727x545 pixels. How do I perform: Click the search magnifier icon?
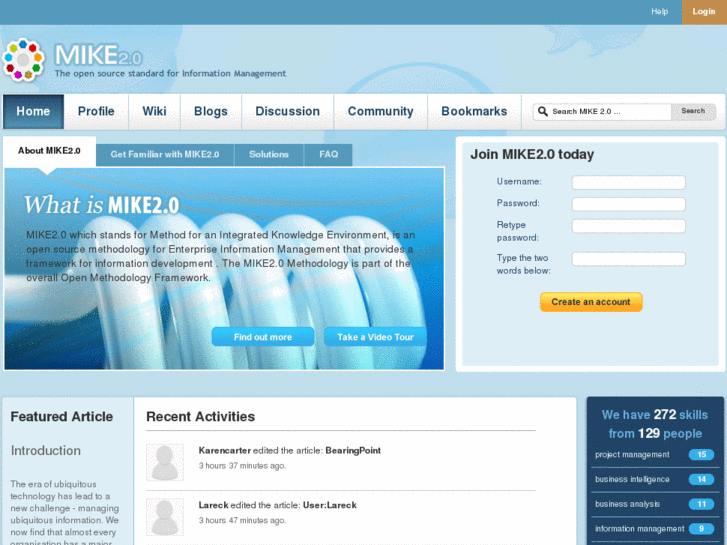542,111
